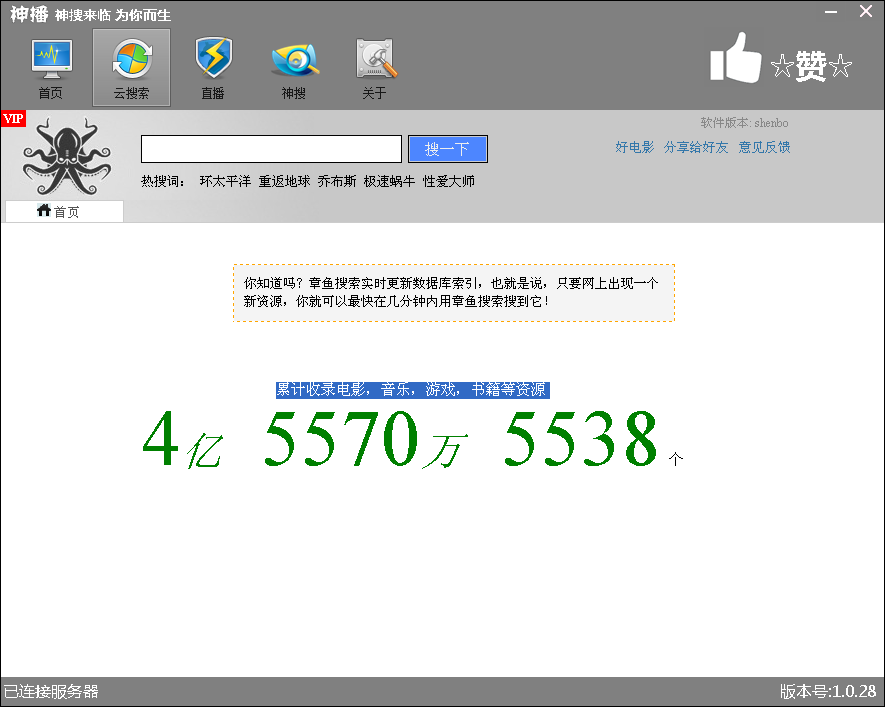The image size is (885, 707).
Task: Select hot search term 性爱大师
Action: 448,182
